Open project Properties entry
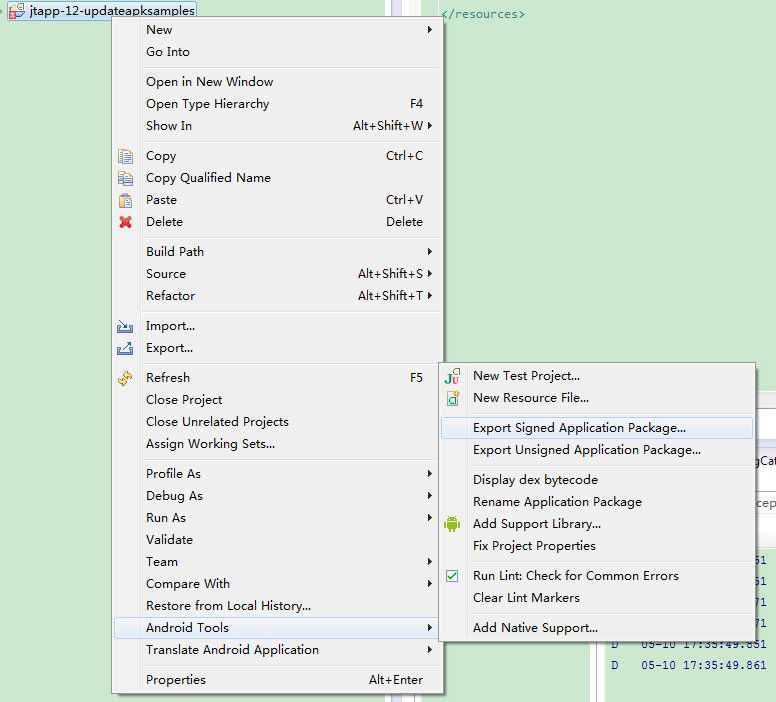Viewport: 776px width, 702px height. (278, 680)
